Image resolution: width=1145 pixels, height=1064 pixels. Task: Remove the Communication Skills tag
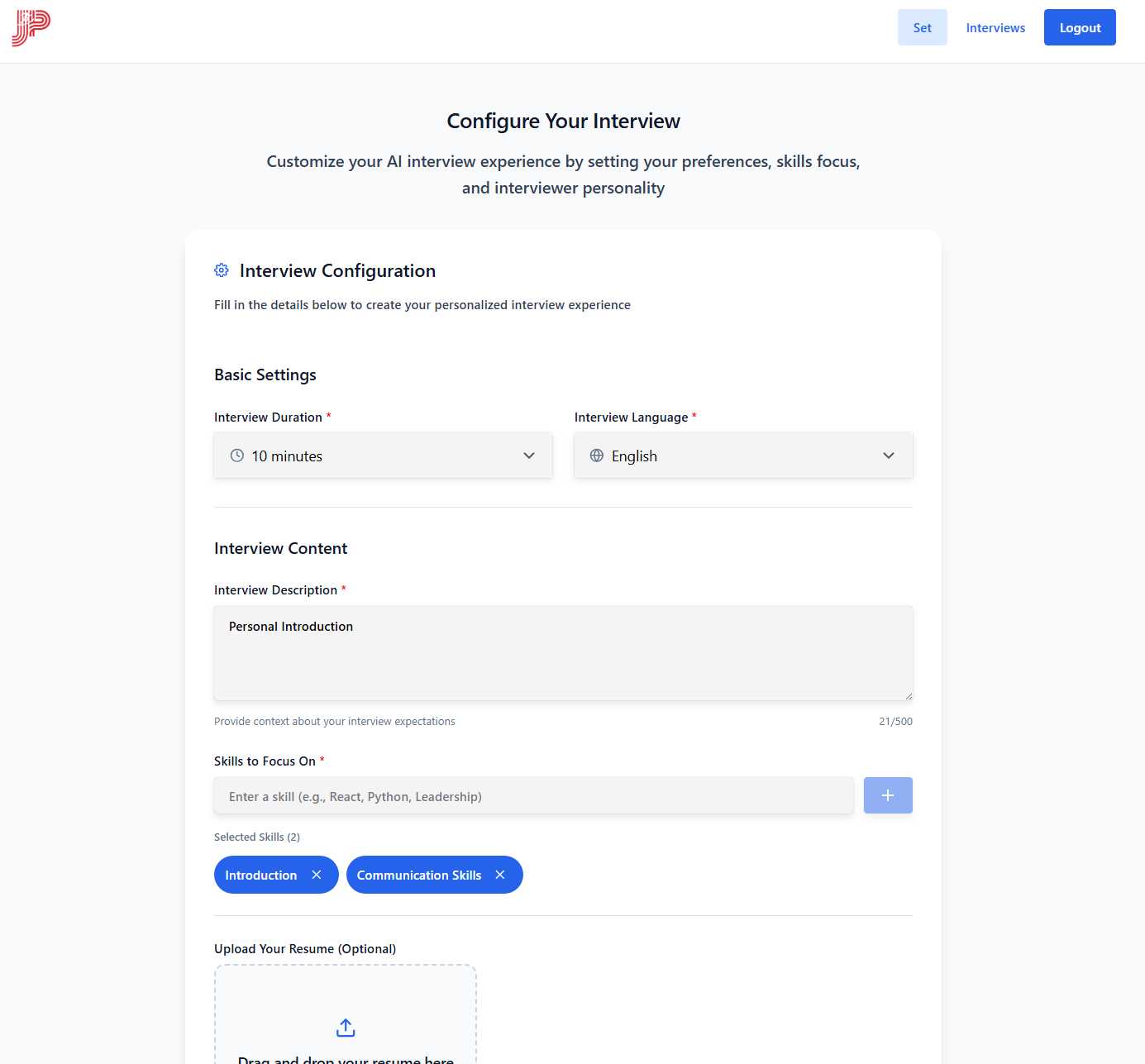pyautogui.click(x=500, y=875)
